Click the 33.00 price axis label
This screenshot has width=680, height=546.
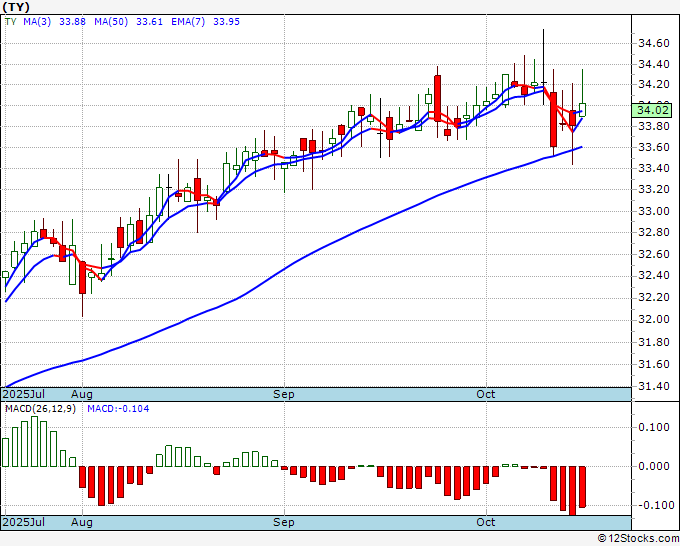[654, 211]
